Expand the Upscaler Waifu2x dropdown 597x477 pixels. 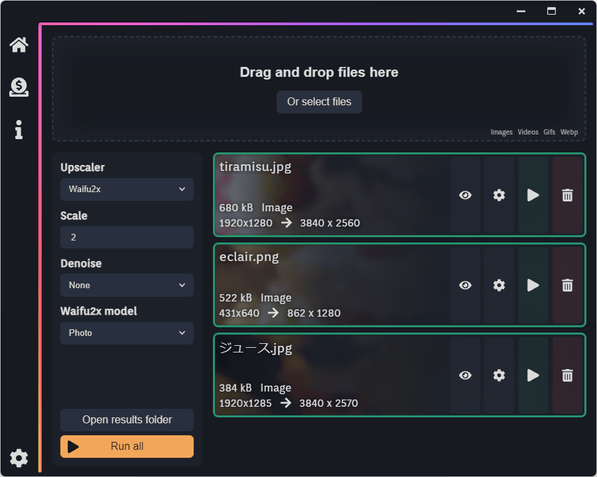(x=127, y=189)
